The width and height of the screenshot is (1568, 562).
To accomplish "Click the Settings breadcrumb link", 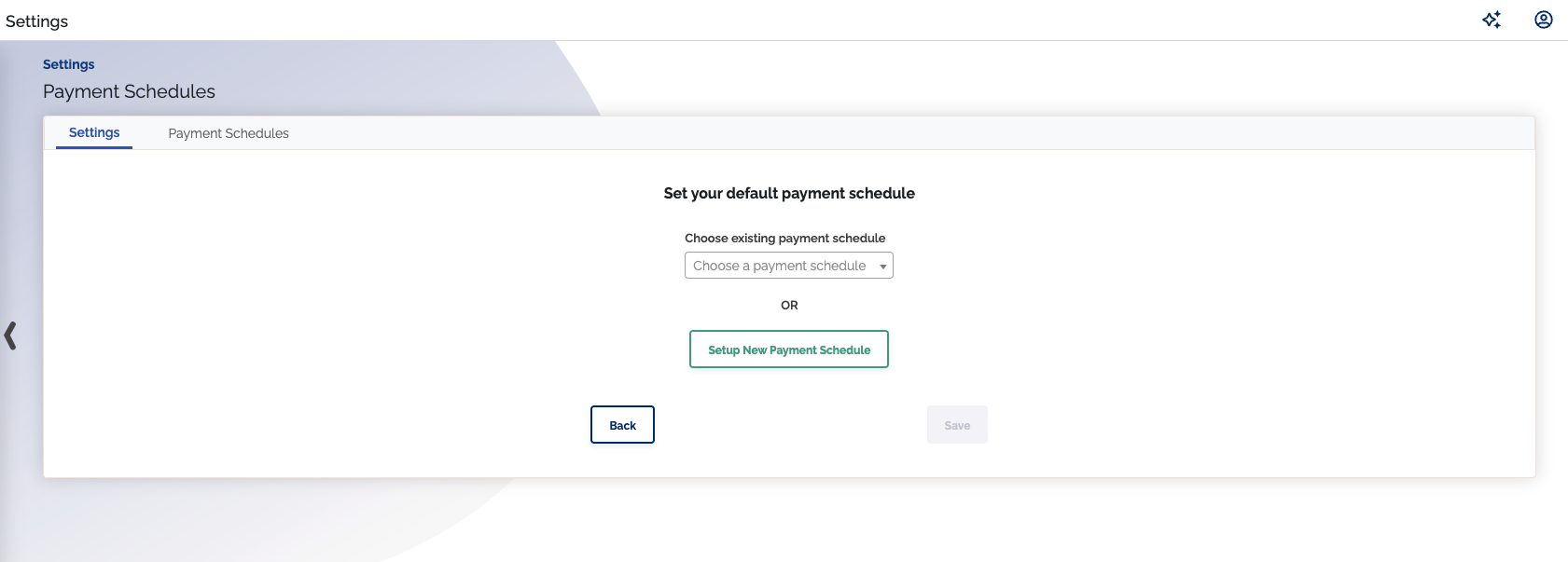I will 68,63.
